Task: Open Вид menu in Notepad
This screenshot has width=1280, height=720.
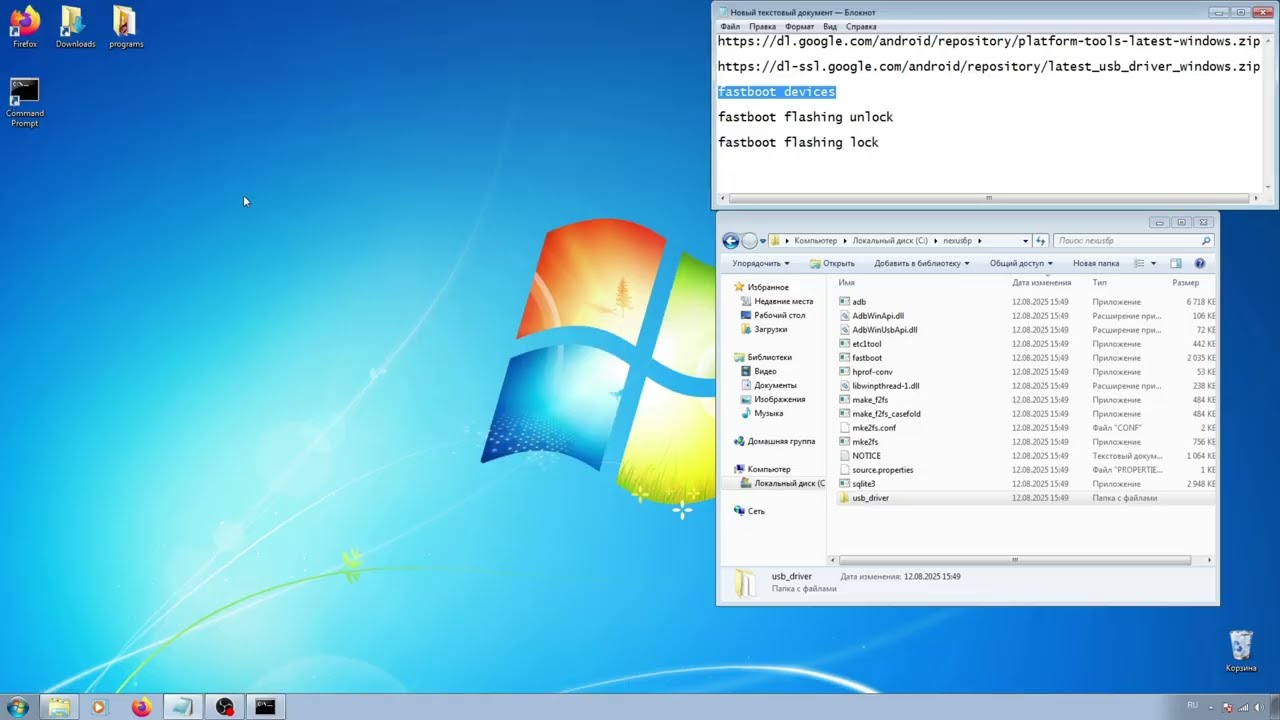Action: coord(830,27)
